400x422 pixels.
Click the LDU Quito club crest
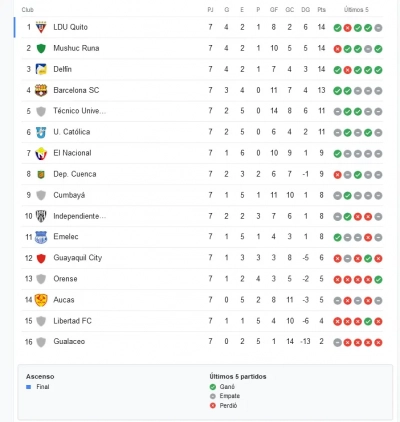pos(41,27)
